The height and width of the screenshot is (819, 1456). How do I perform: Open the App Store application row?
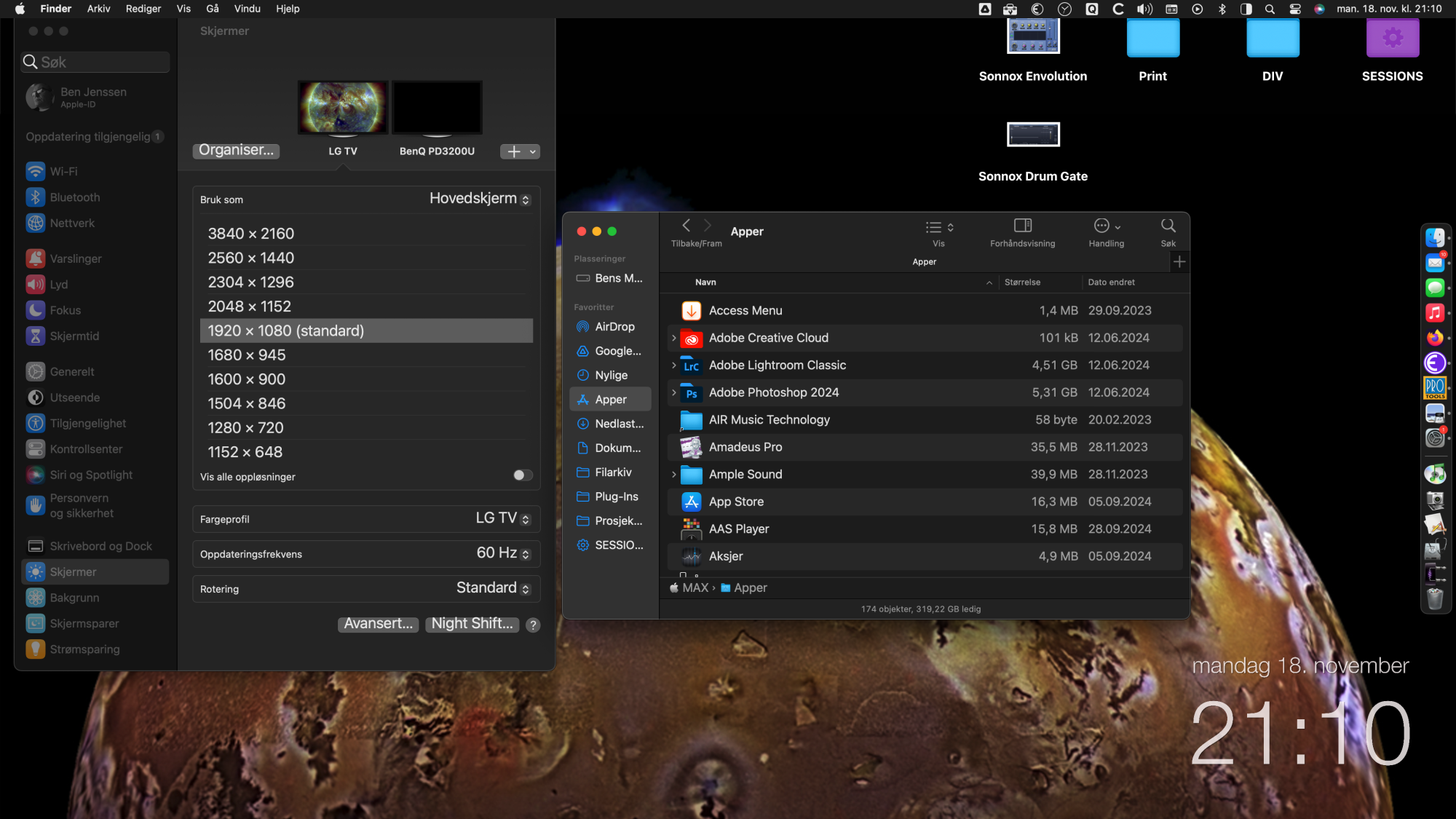tap(736, 502)
